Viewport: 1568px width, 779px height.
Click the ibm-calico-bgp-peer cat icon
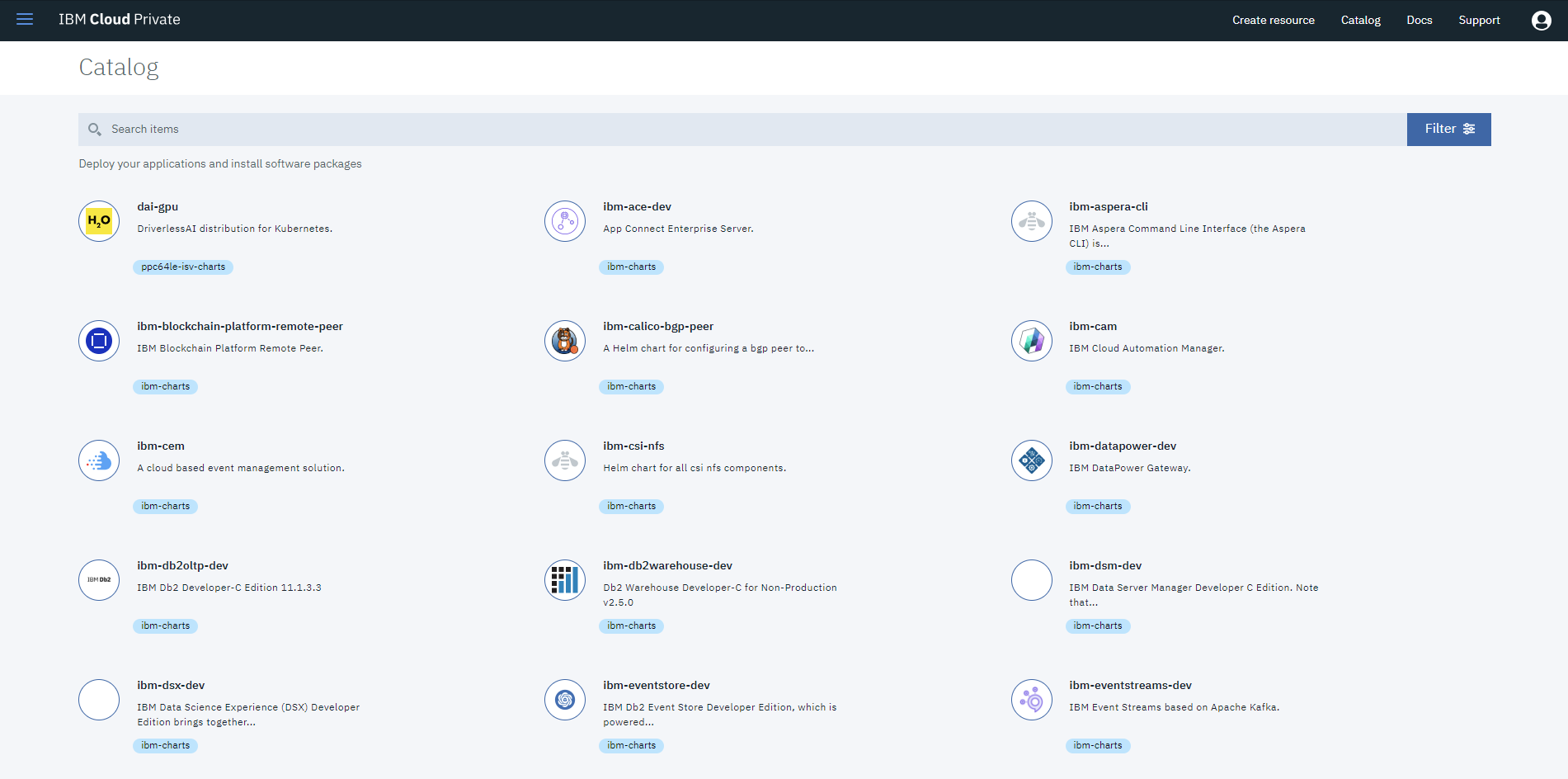(x=565, y=341)
